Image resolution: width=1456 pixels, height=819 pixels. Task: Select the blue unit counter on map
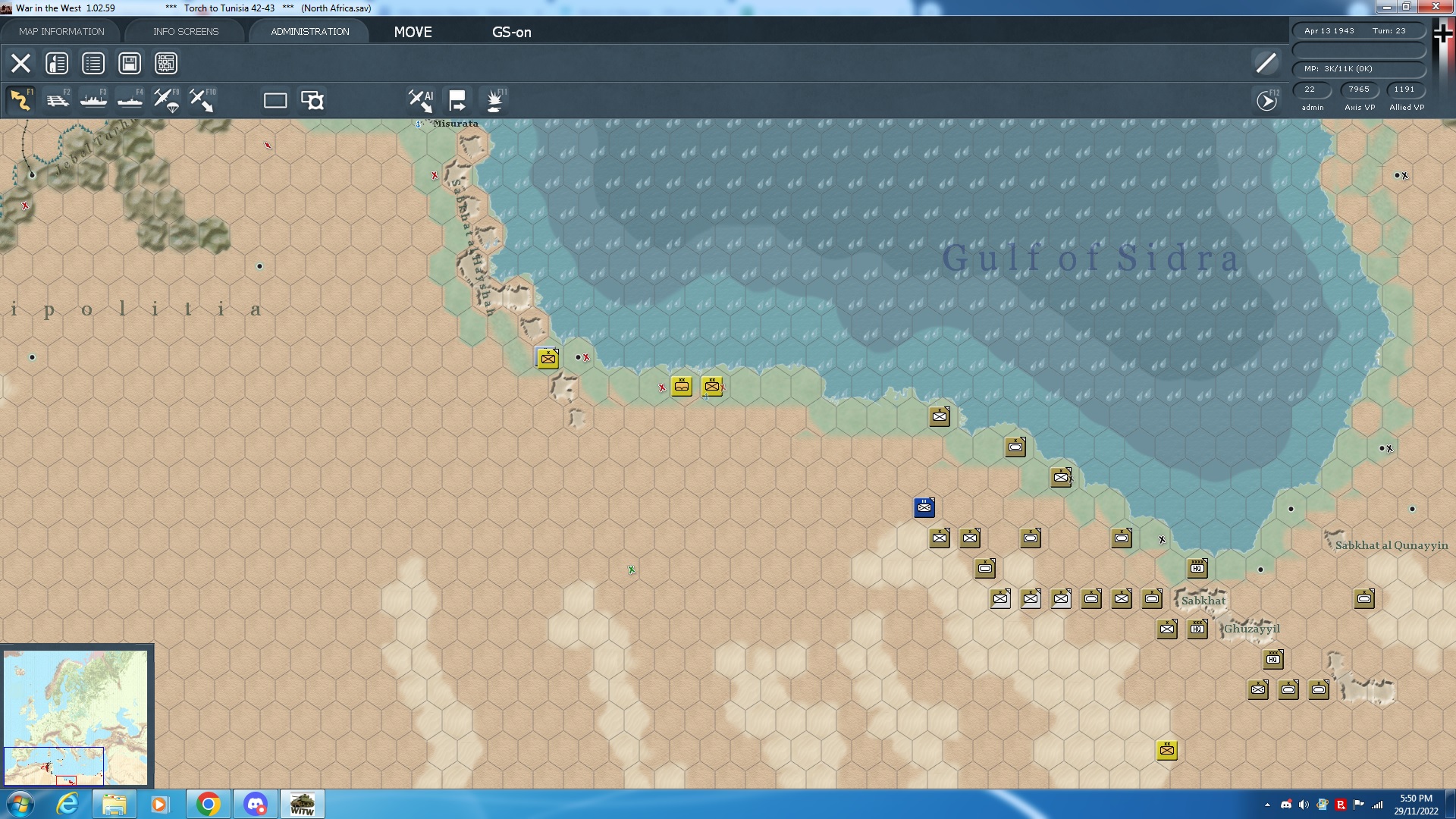pos(924,507)
